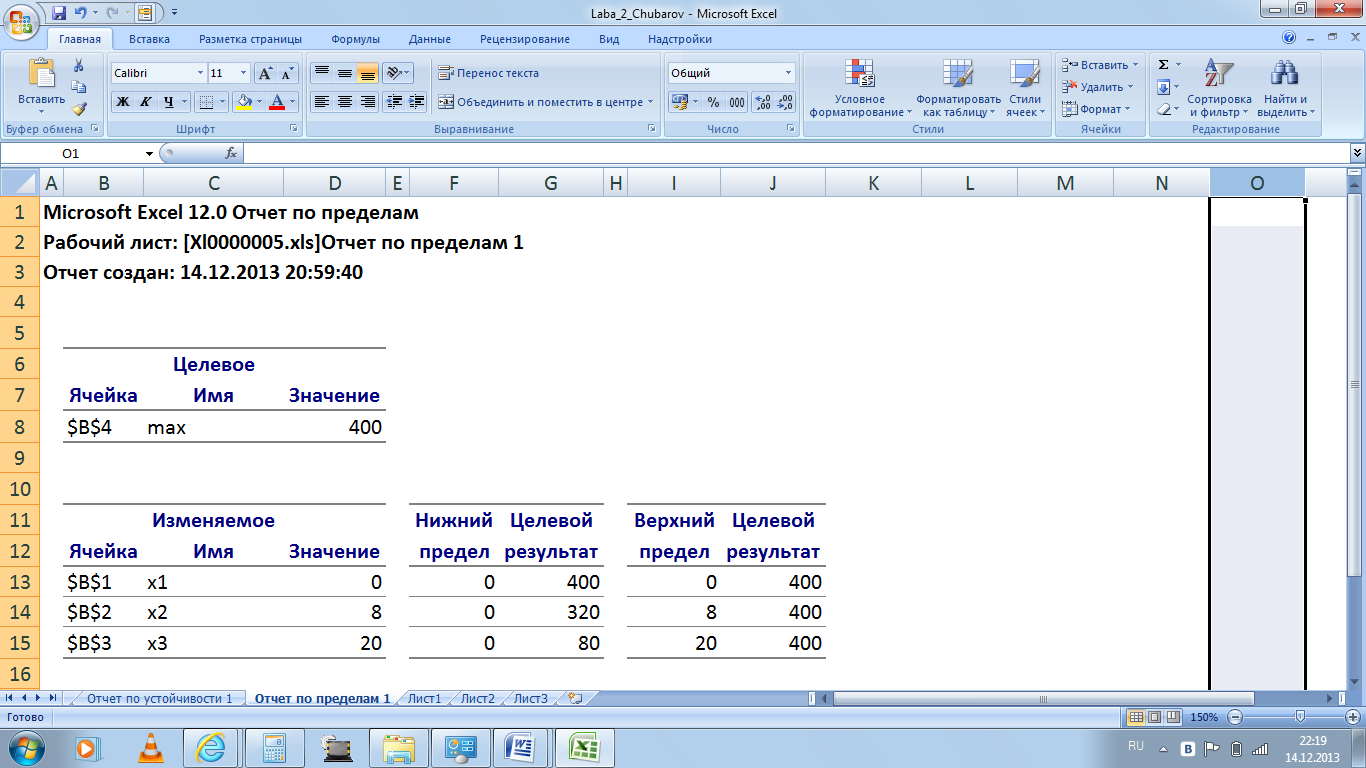The height and width of the screenshot is (768, 1366).
Task: Open Условное форматирование menu
Action: (x=860, y=88)
